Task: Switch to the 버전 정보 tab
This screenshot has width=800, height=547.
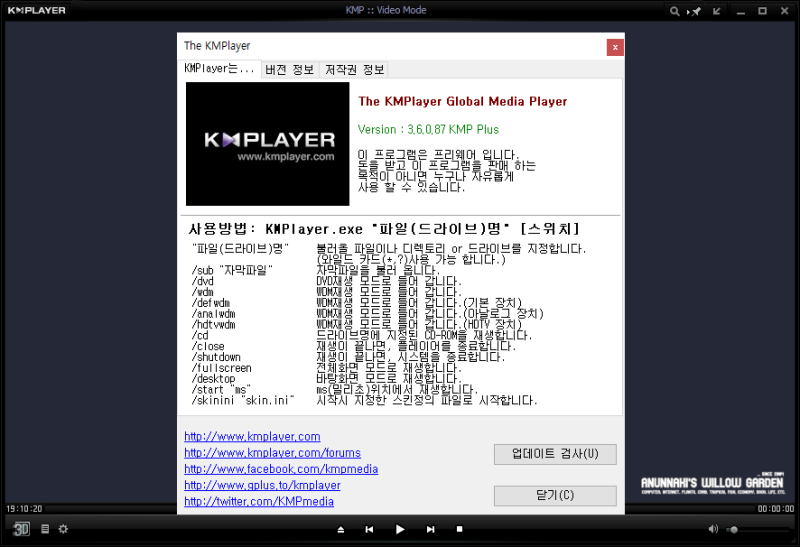Action: click(x=290, y=69)
